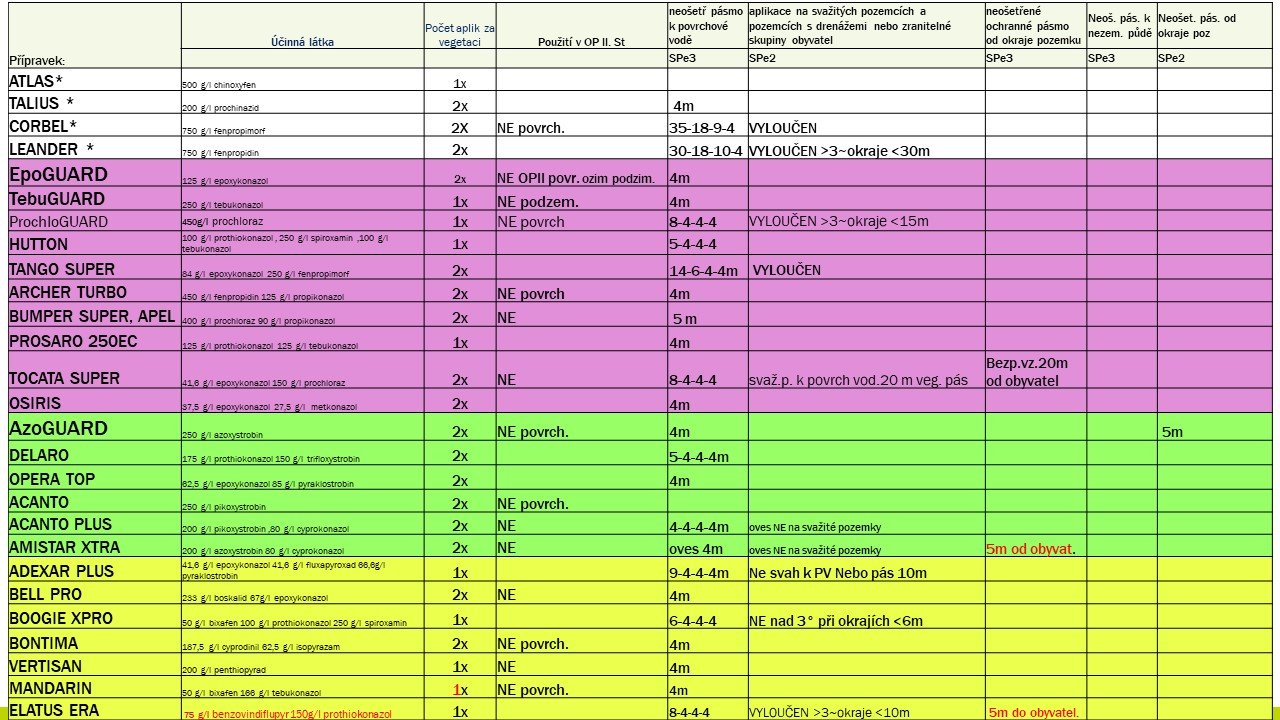Click the EpoGUARD product name

pyautogui.click(x=58, y=174)
